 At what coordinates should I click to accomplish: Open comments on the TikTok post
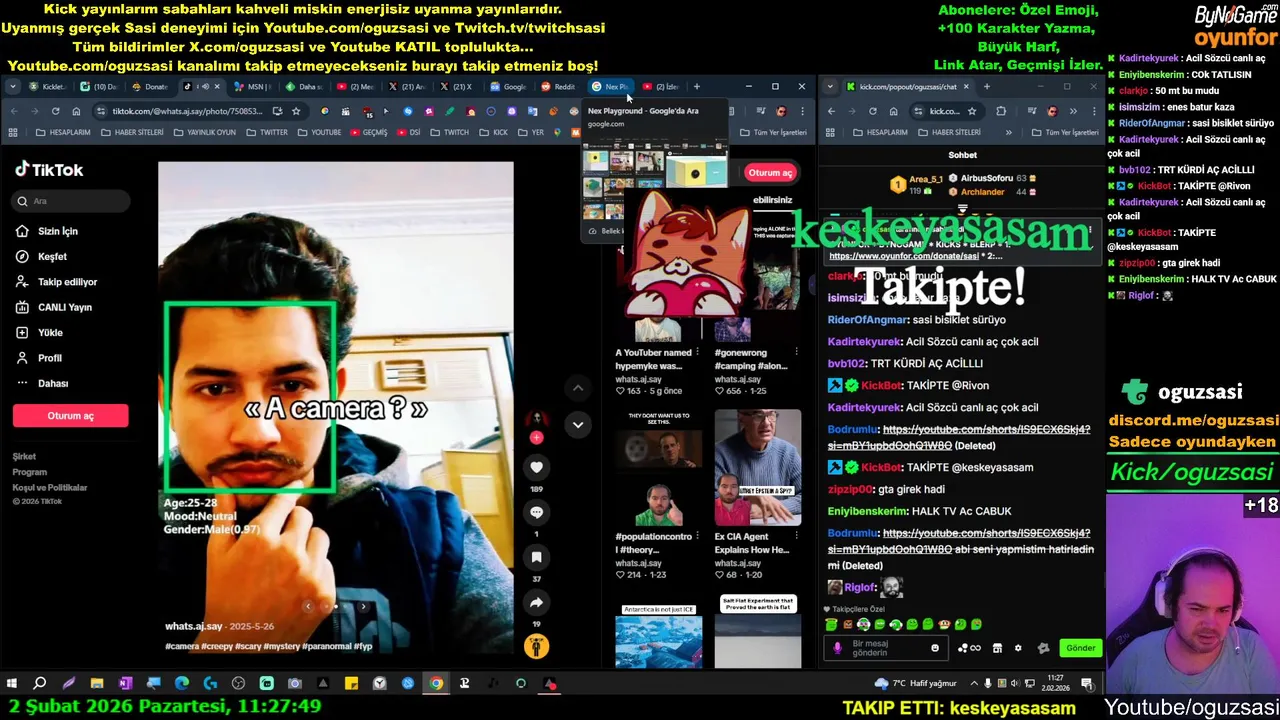(536, 512)
